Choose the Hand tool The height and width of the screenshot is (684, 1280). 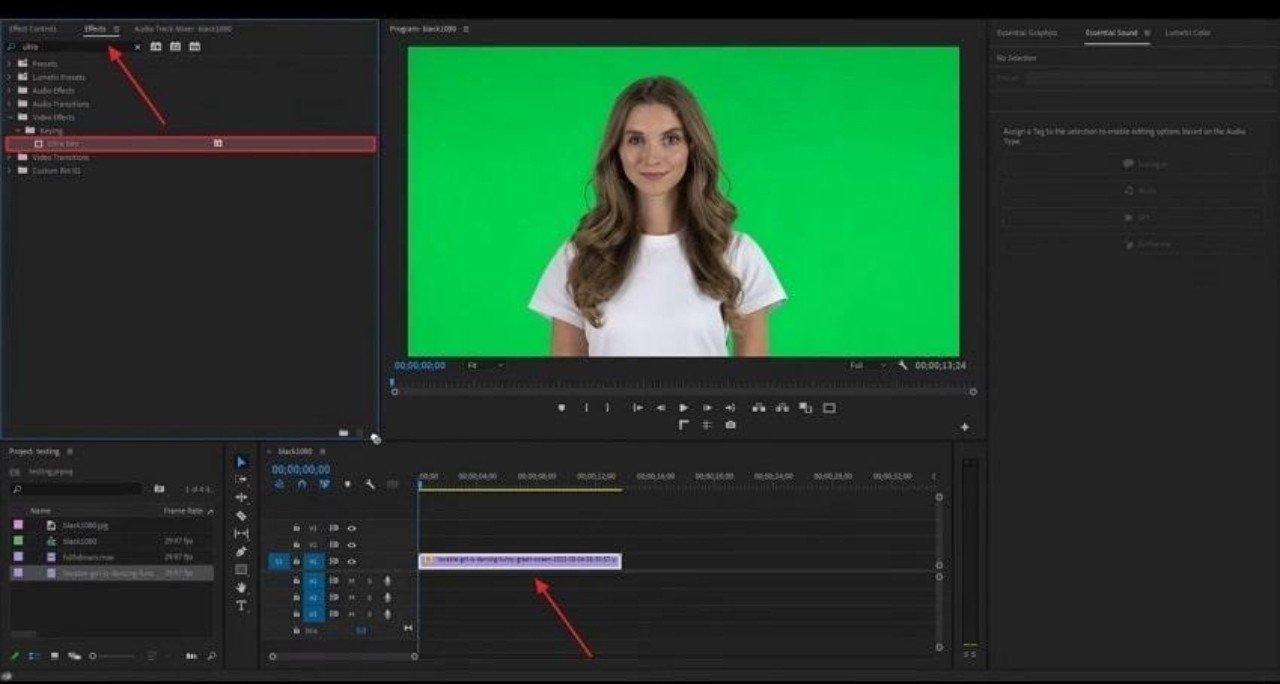pos(241,587)
